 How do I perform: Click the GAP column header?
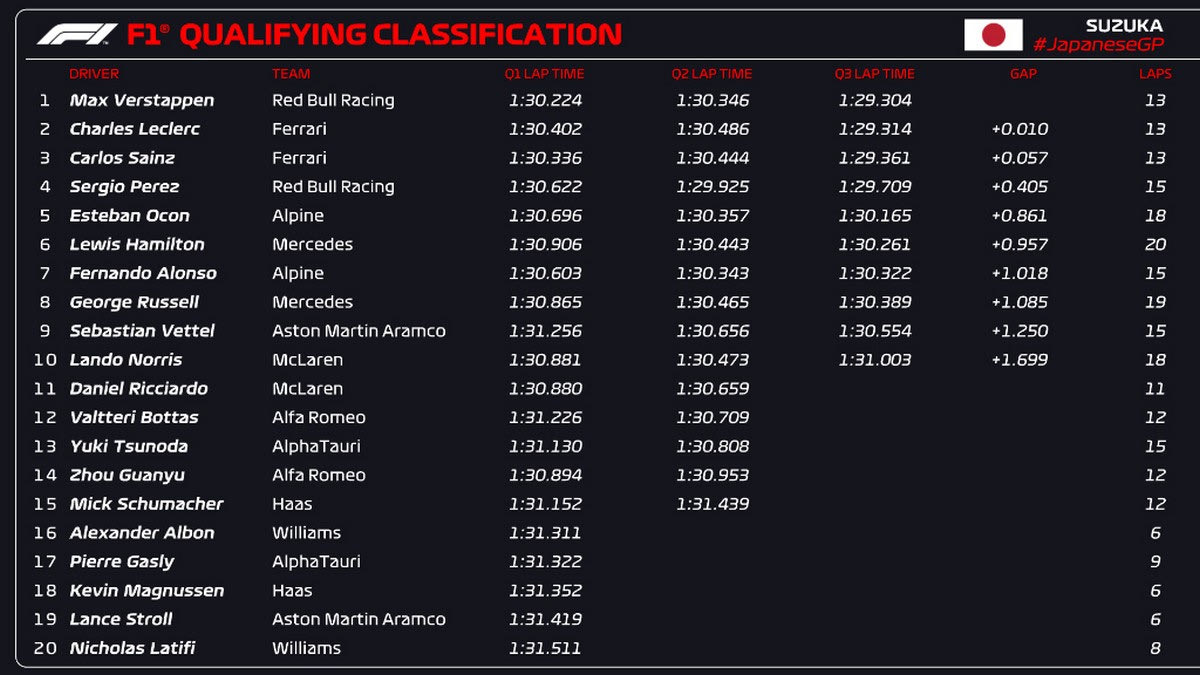pos(1023,73)
